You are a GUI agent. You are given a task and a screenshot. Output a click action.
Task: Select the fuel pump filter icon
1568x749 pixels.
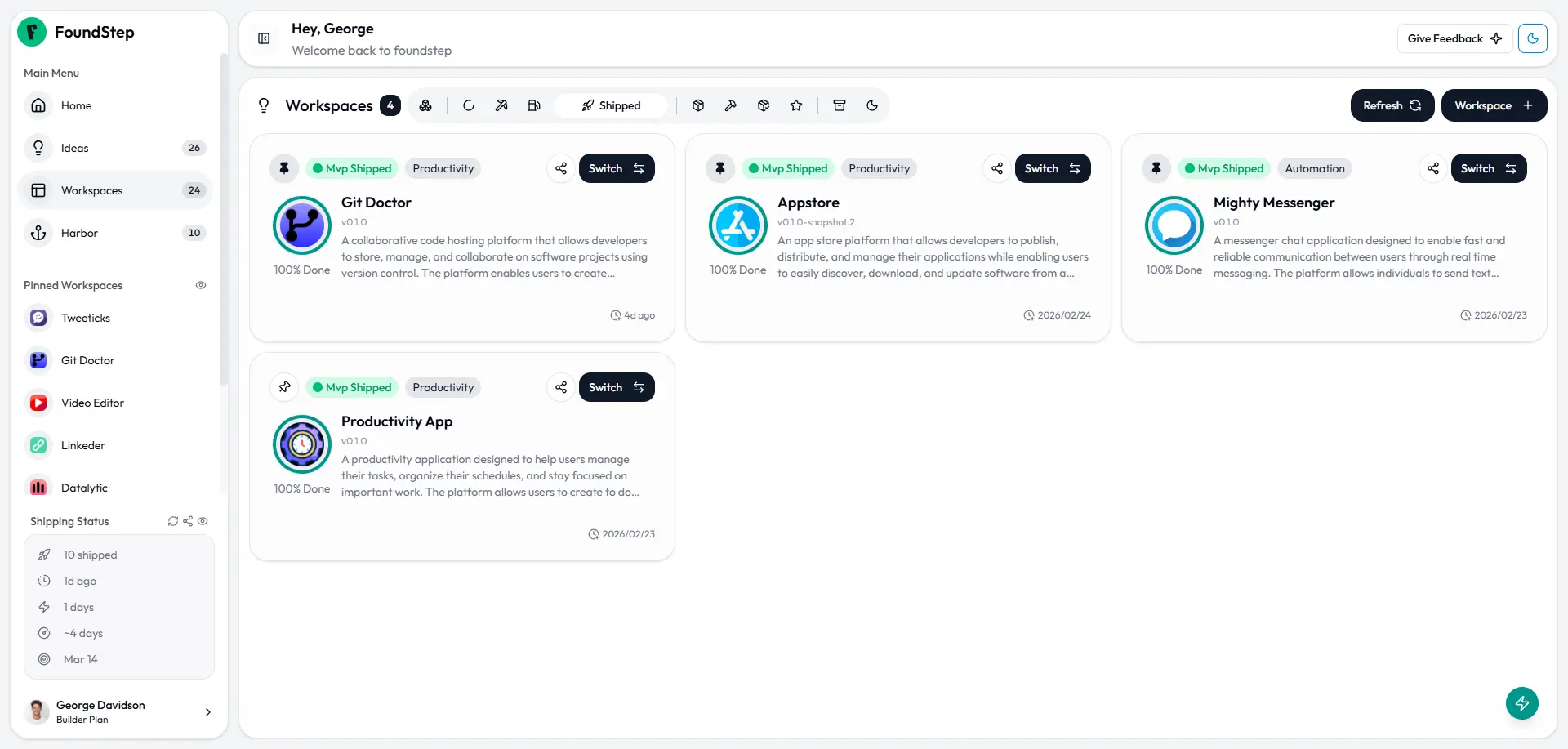[x=534, y=105]
